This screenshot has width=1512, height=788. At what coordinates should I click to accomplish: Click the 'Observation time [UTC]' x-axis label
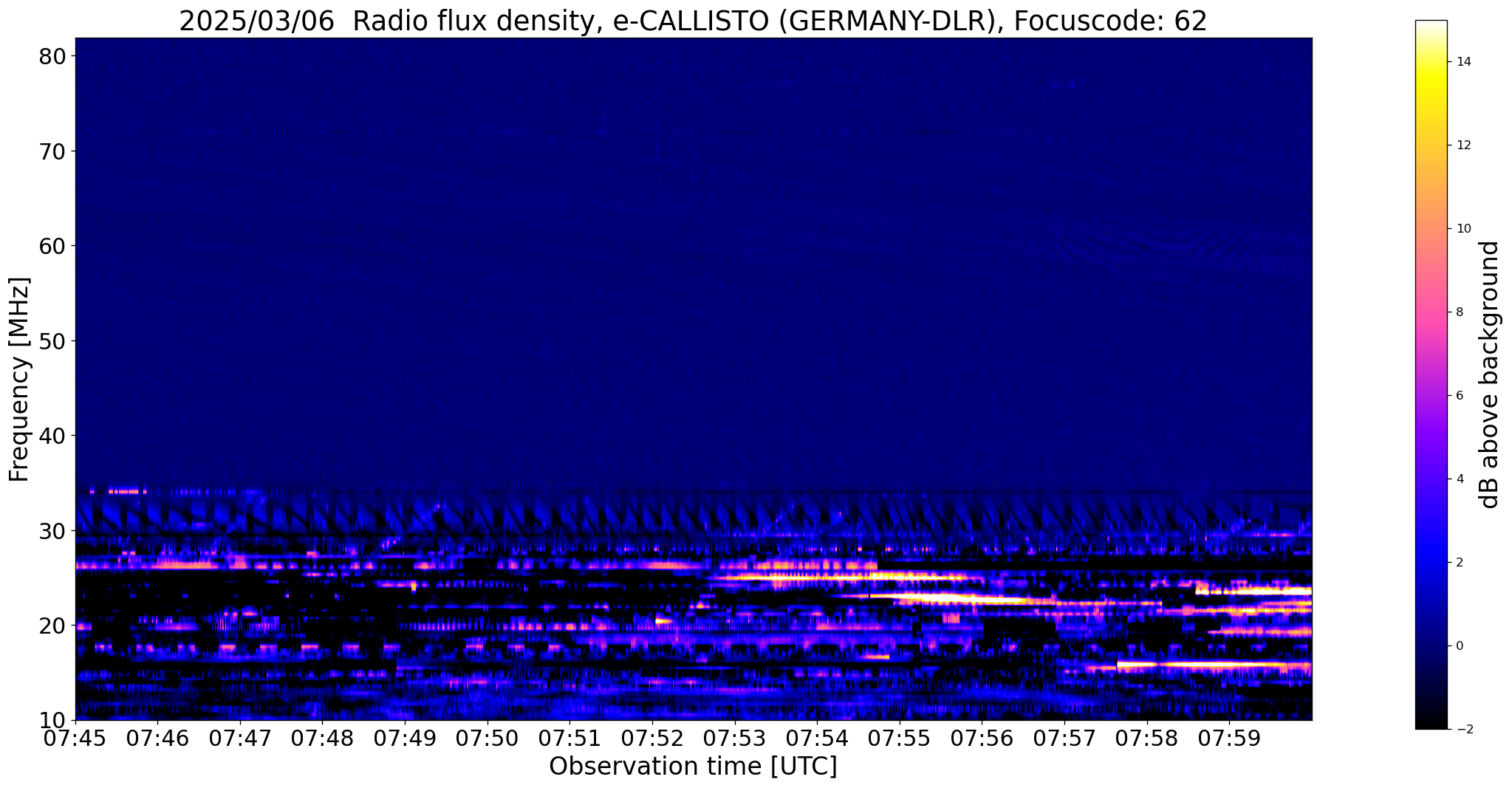pos(693,767)
